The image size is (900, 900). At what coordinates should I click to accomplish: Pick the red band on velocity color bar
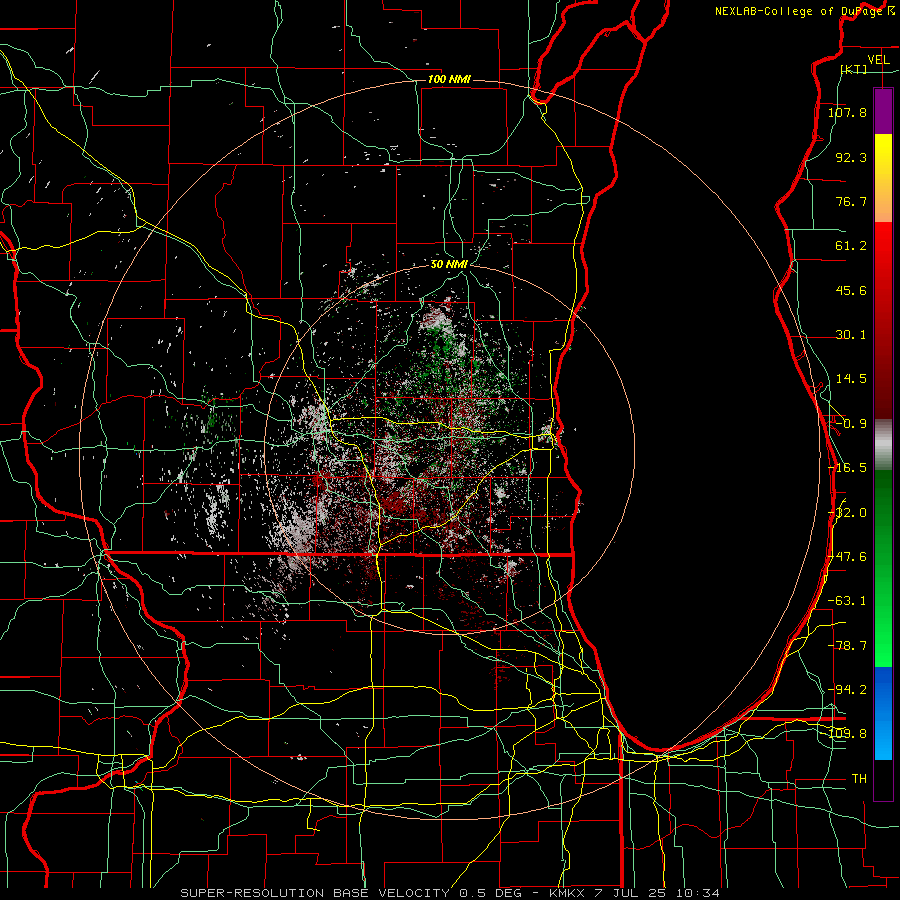point(883,320)
